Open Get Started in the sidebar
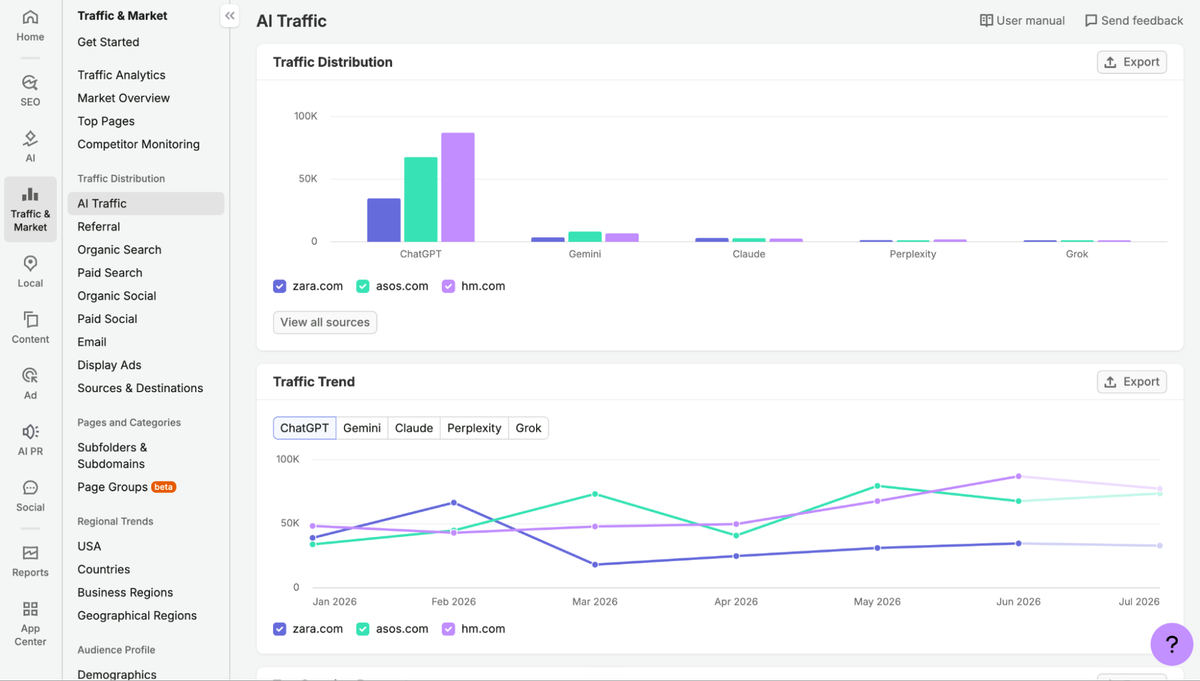1200x681 pixels. click(108, 42)
